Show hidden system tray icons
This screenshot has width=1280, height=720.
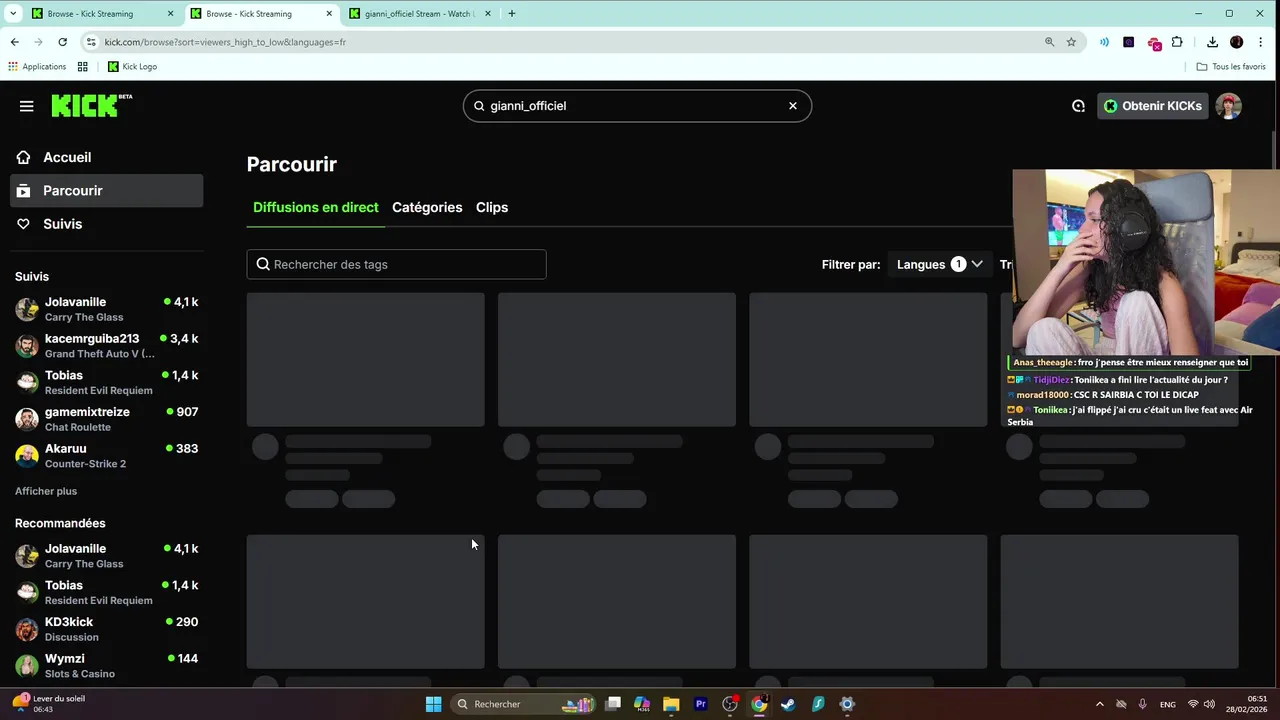click(x=1100, y=704)
